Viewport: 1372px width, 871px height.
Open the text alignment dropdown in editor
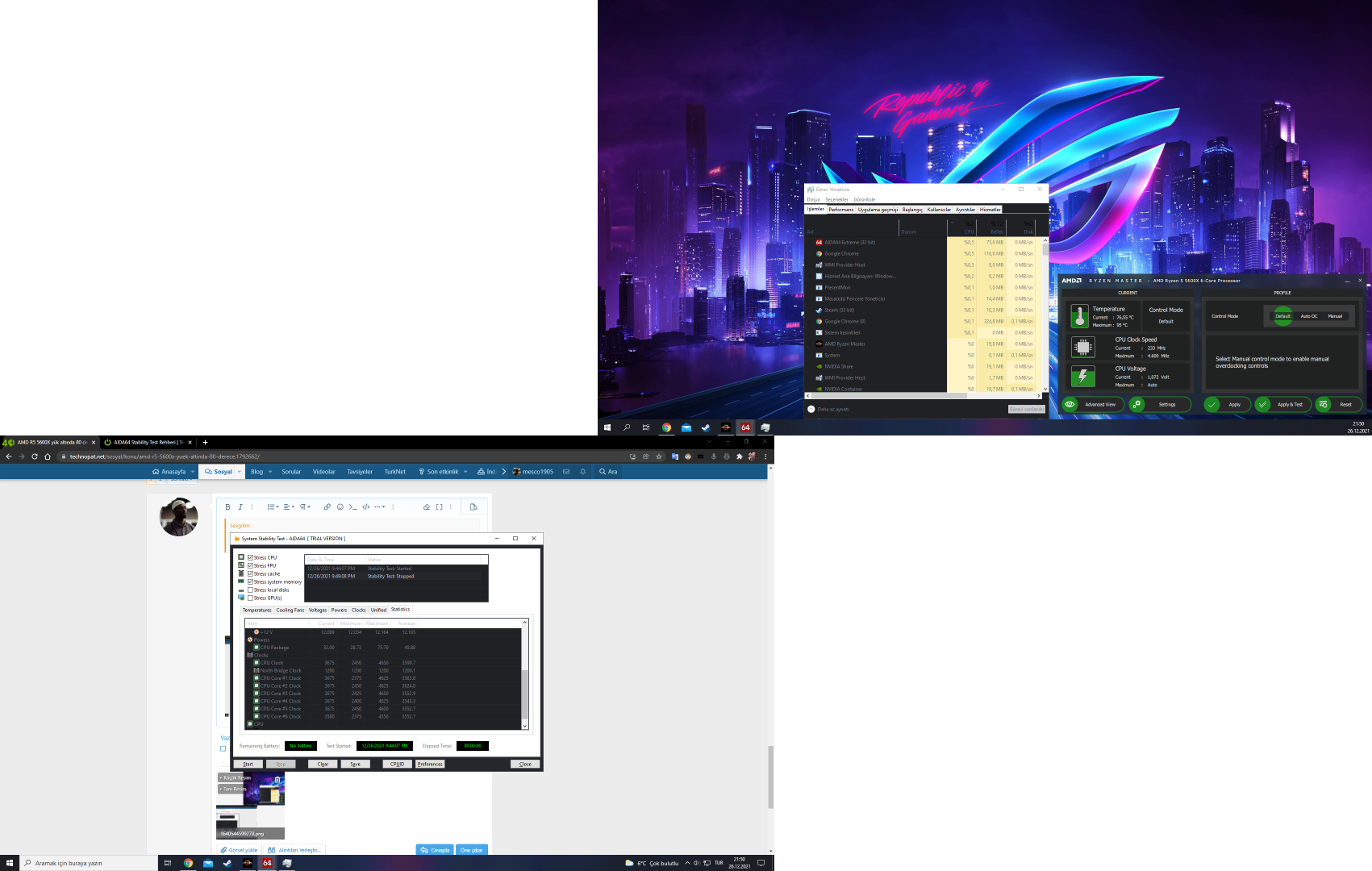289,507
